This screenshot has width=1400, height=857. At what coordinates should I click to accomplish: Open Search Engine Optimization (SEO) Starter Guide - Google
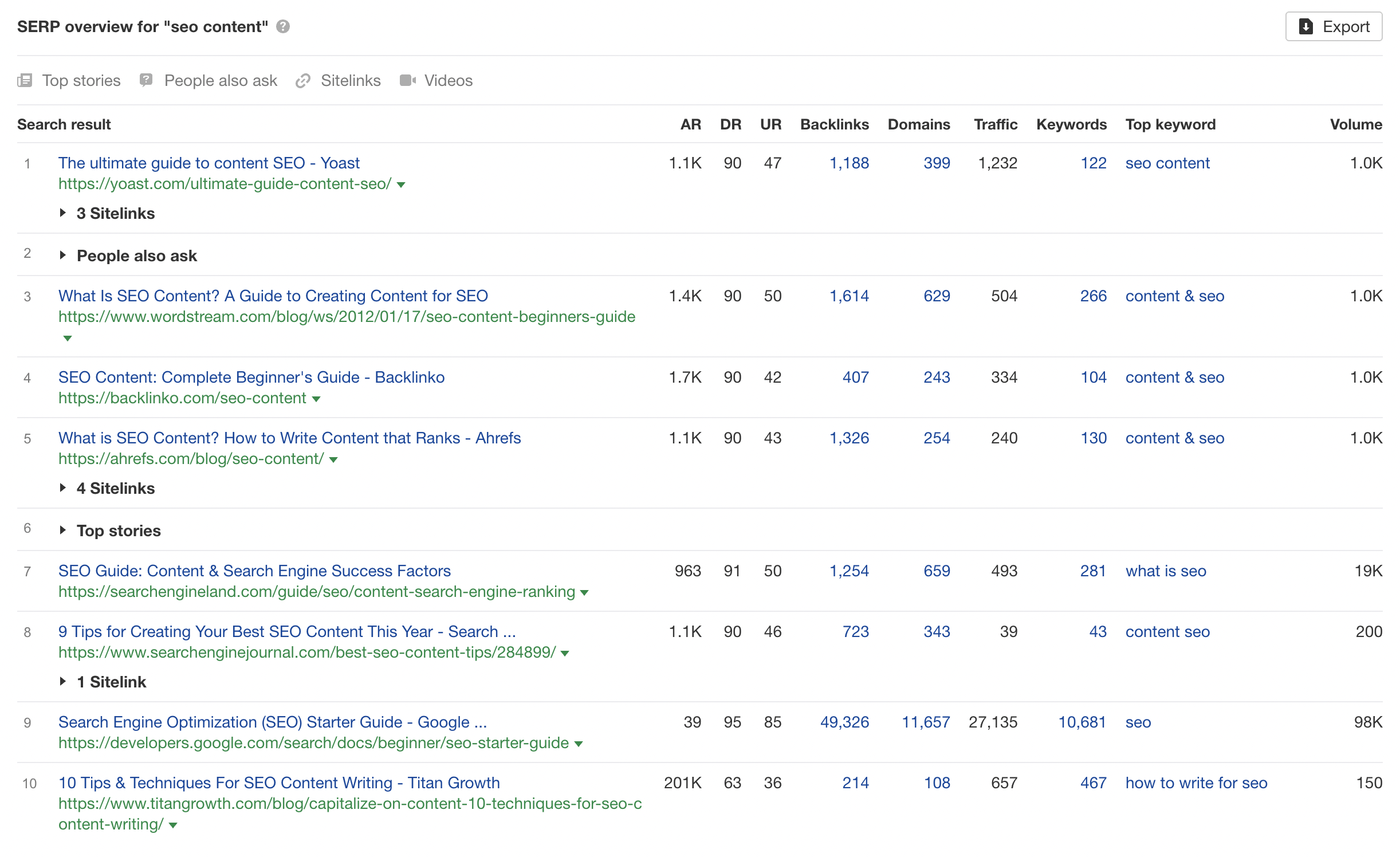(273, 722)
